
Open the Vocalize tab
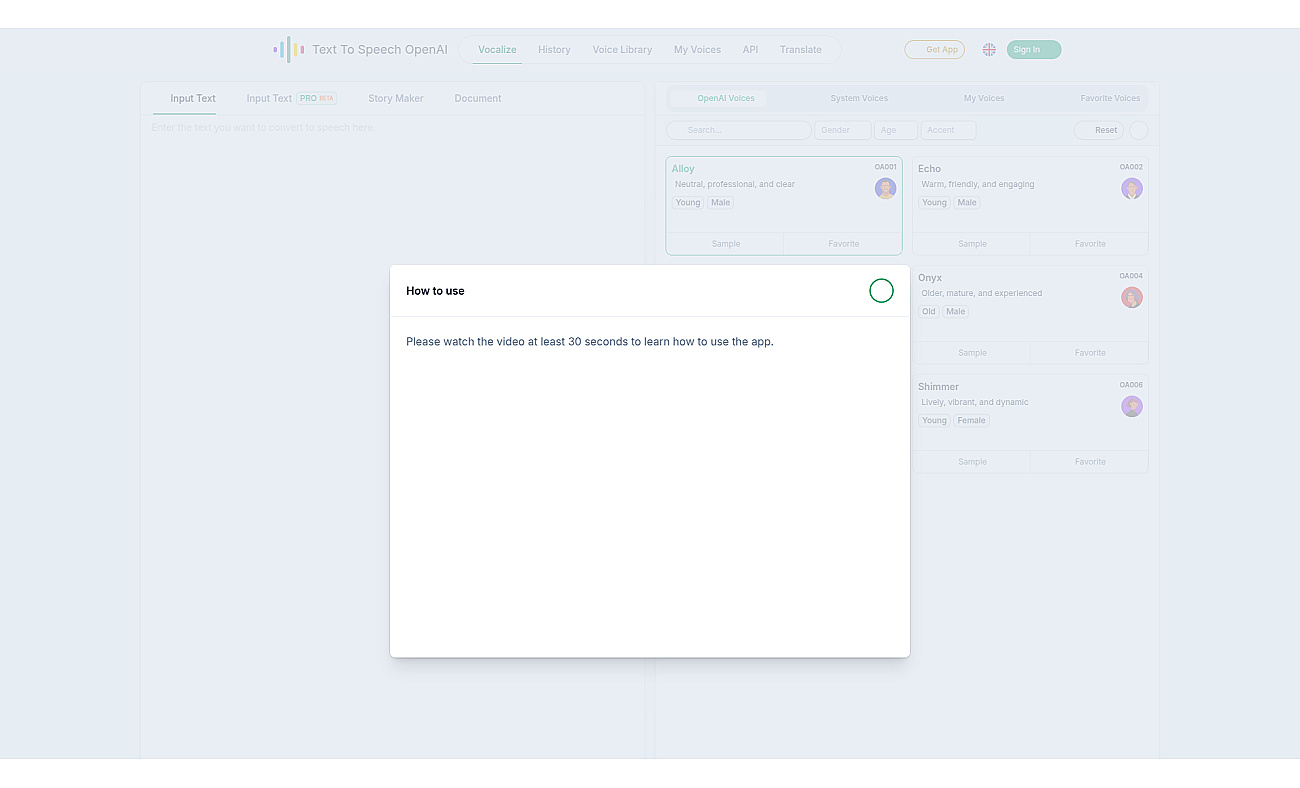497,50
